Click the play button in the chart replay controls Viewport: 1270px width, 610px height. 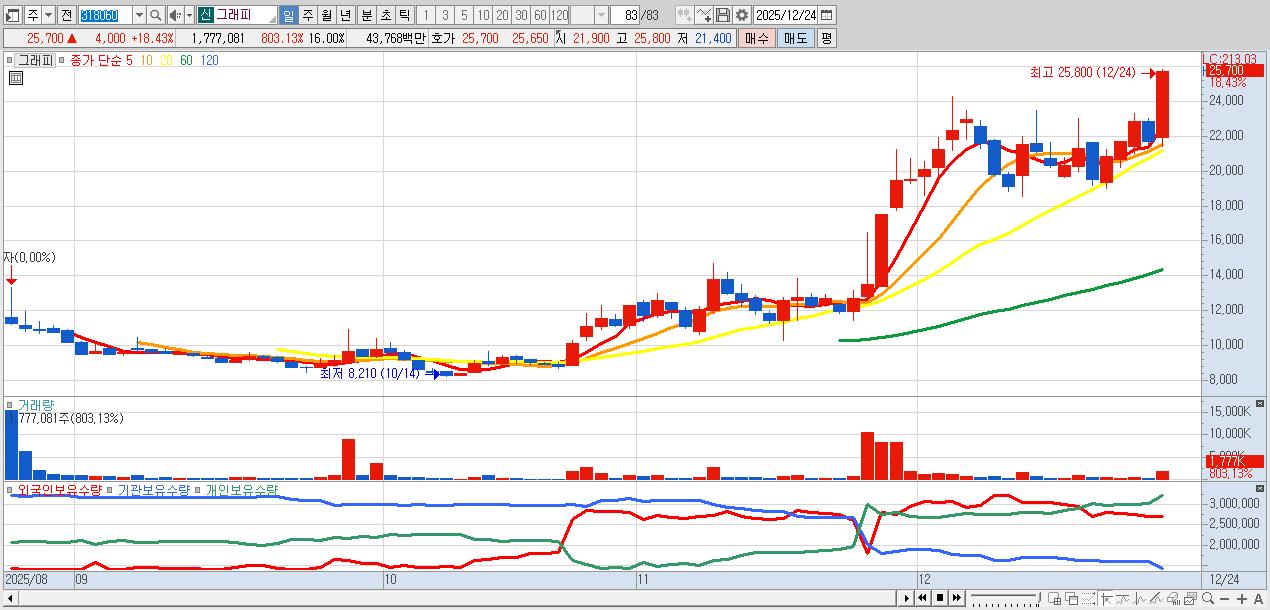coord(906,598)
